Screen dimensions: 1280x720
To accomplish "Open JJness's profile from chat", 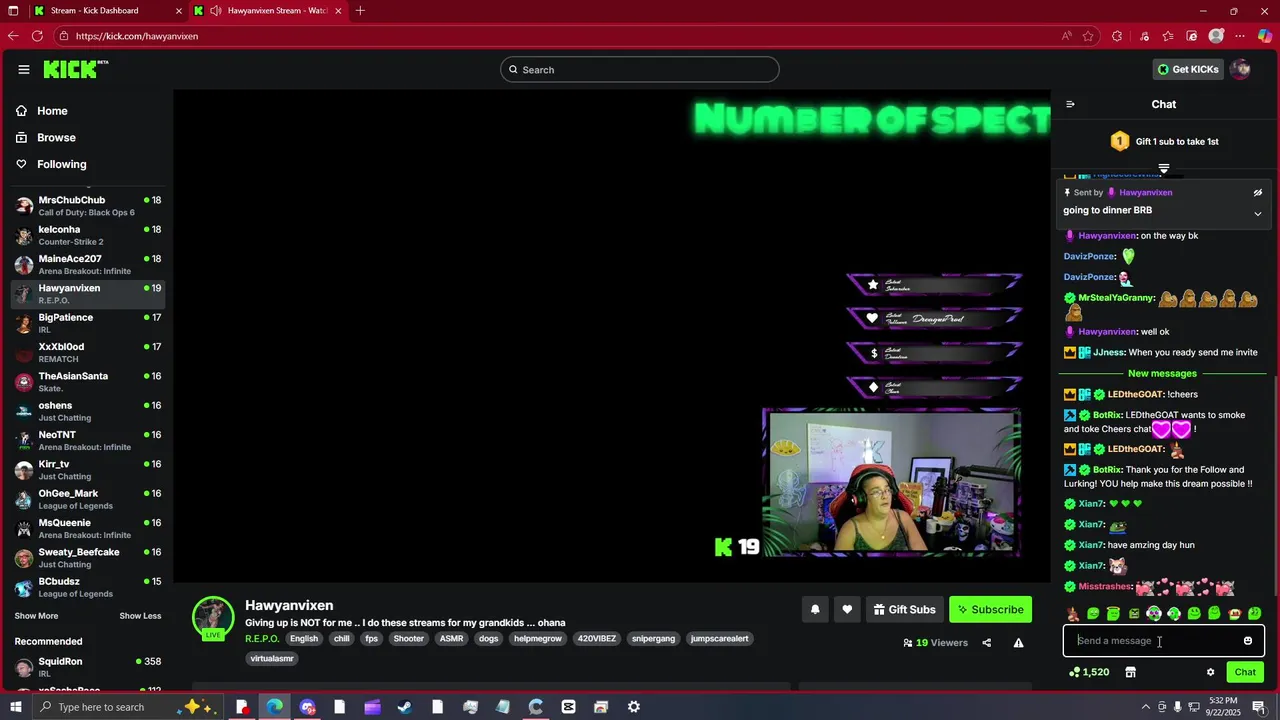I will [x=1108, y=352].
